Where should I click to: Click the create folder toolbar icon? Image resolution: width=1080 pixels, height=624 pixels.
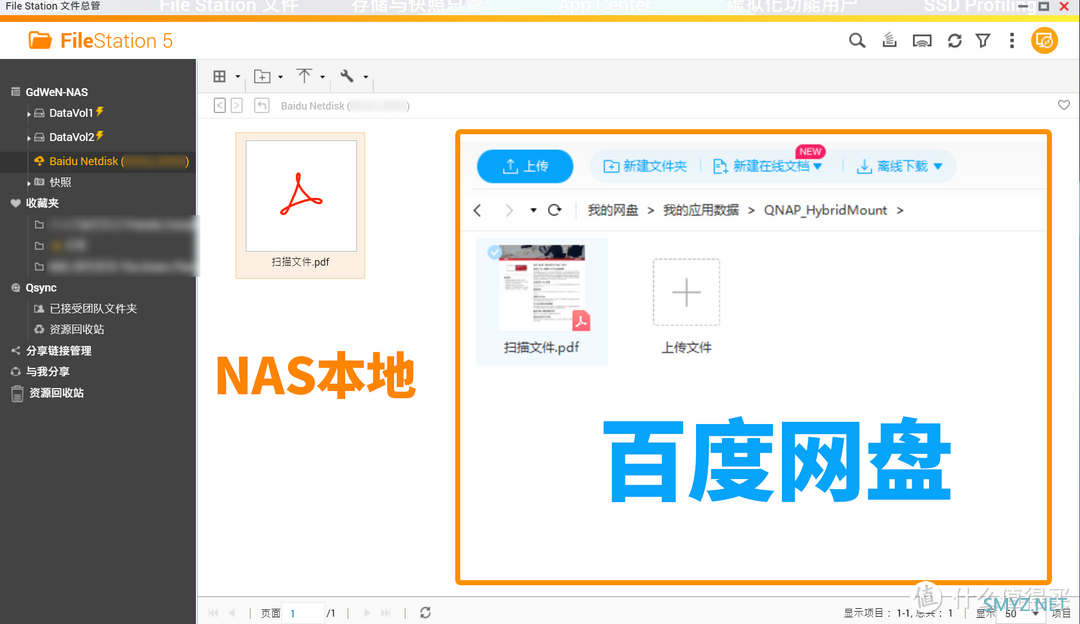pyautogui.click(x=262, y=76)
